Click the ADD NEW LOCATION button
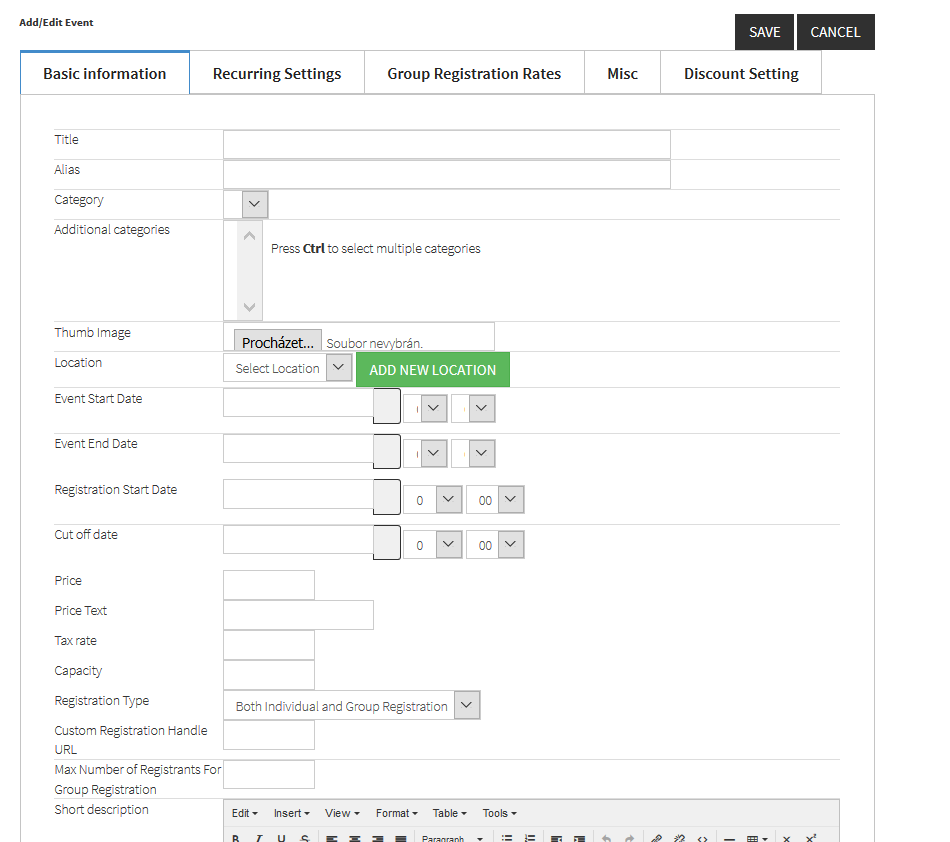Screen dimensions: 950x842 tap(432, 370)
